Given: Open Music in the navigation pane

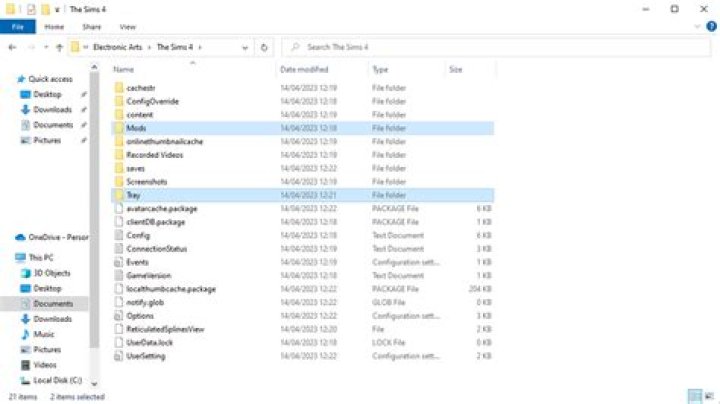Looking at the screenshot, I should point(44,334).
